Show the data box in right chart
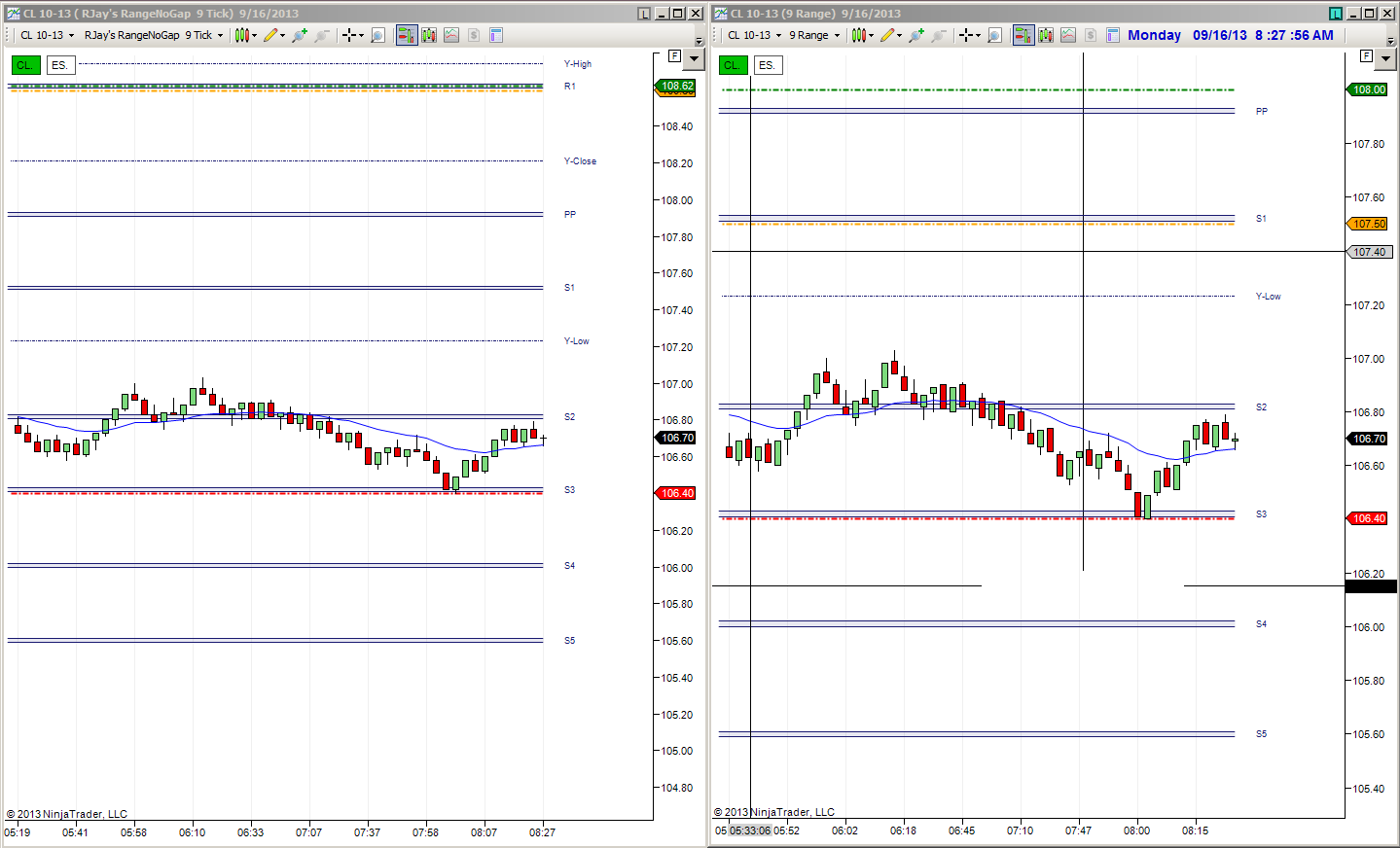This screenshot has height=848, width=1400. pyautogui.click(x=995, y=35)
